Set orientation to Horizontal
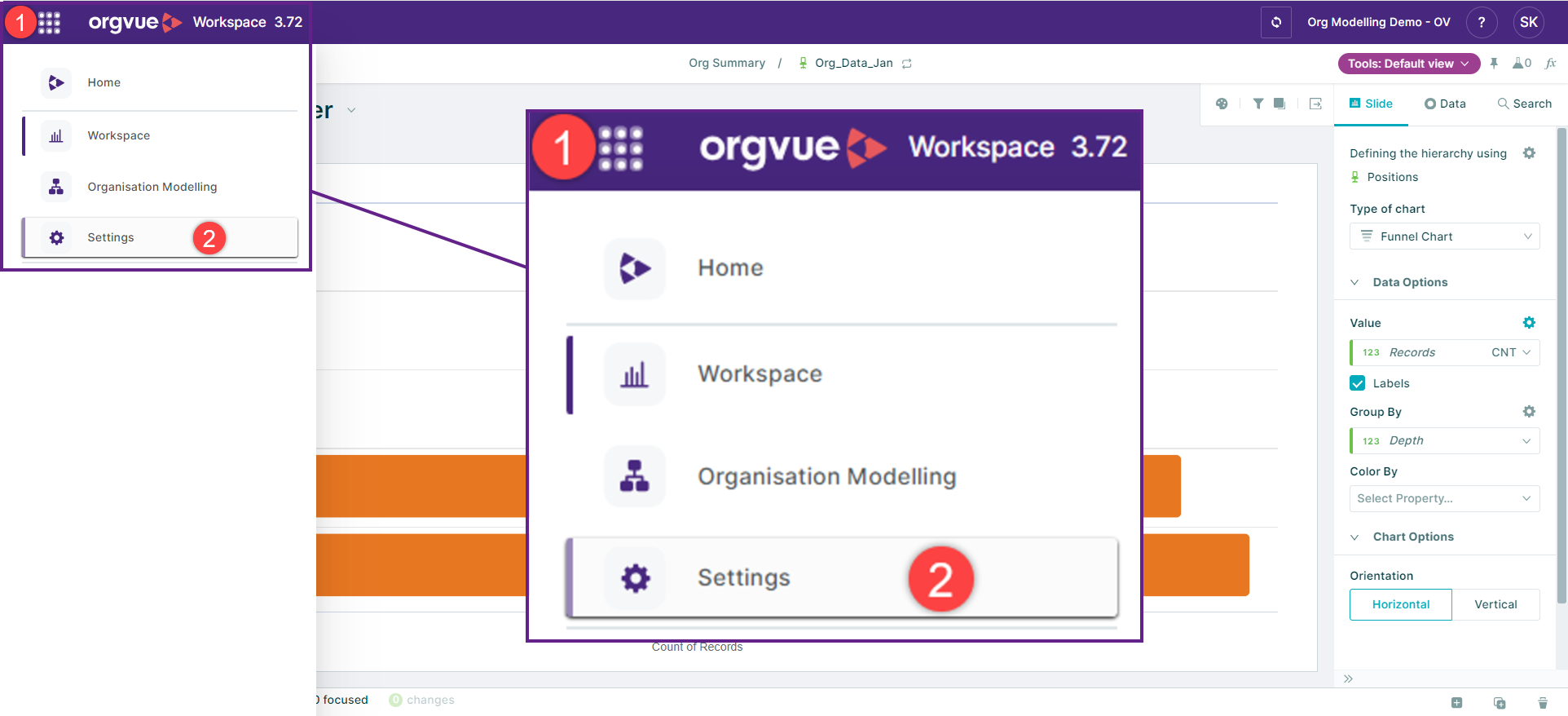 click(1401, 604)
